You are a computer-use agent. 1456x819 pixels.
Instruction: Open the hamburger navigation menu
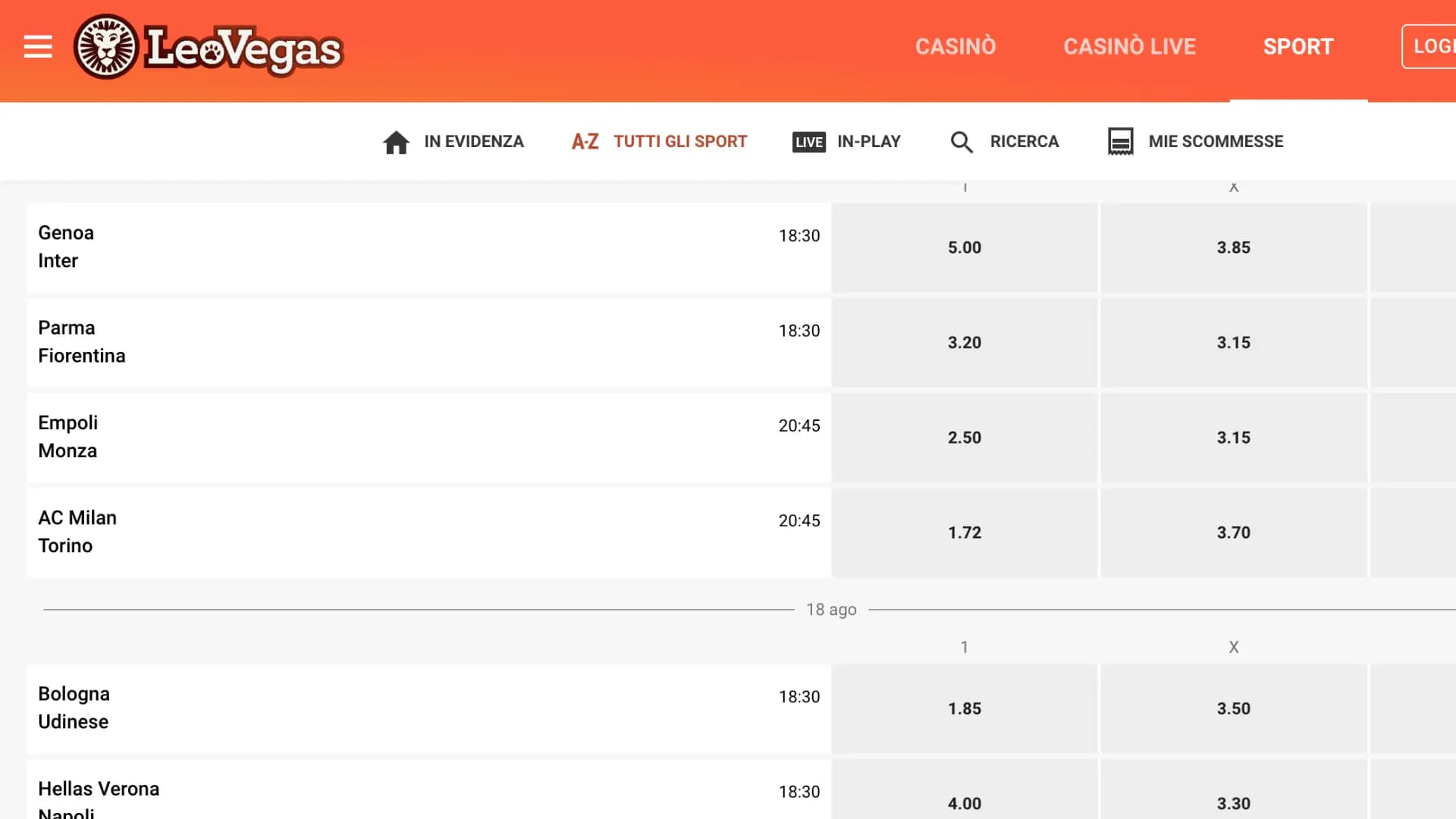pyautogui.click(x=36, y=46)
